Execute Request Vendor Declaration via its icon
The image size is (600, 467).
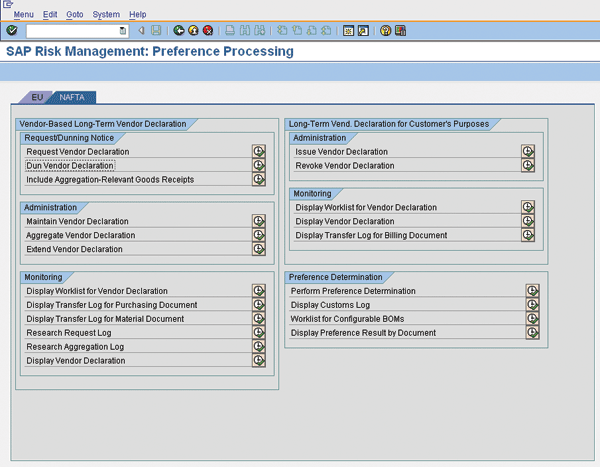[x=259, y=151]
